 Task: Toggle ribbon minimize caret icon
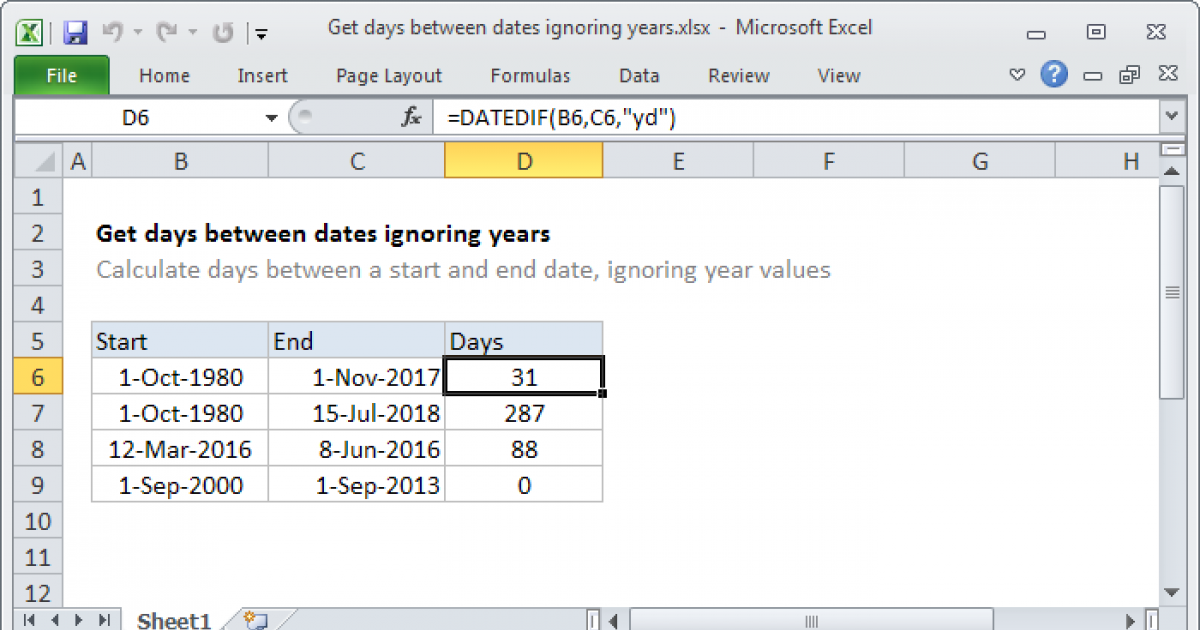point(1018,75)
